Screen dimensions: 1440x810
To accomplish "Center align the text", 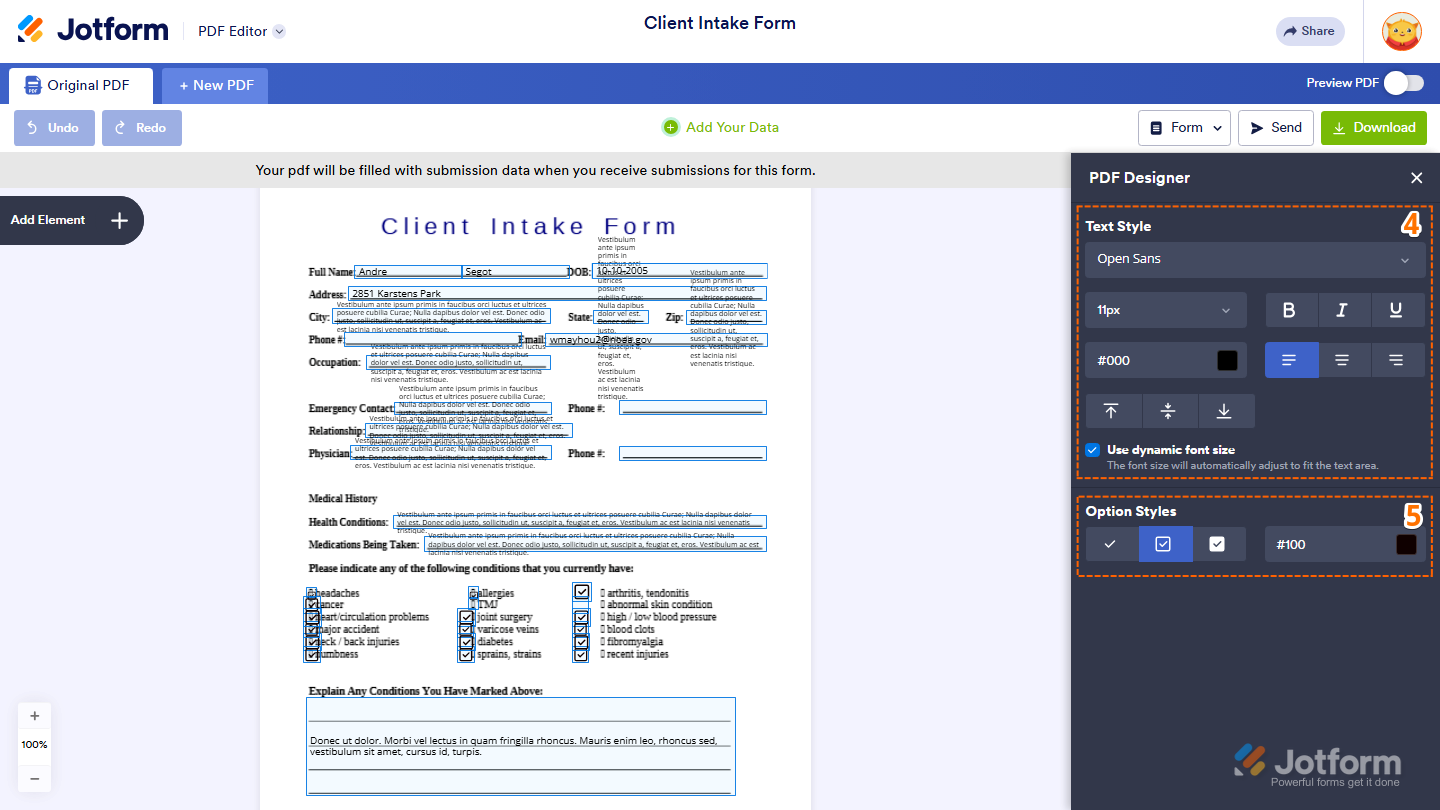I will coord(1343,360).
